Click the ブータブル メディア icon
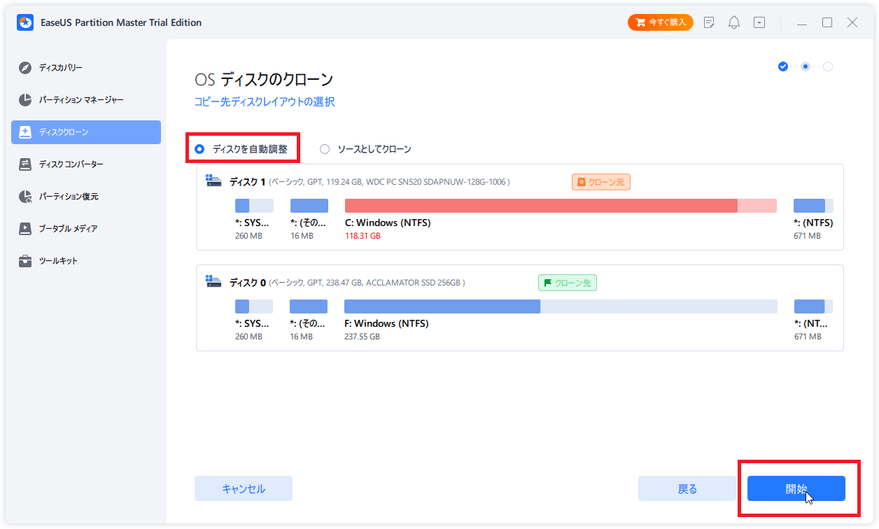The height and width of the screenshot is (529, 879). (25, 229)
